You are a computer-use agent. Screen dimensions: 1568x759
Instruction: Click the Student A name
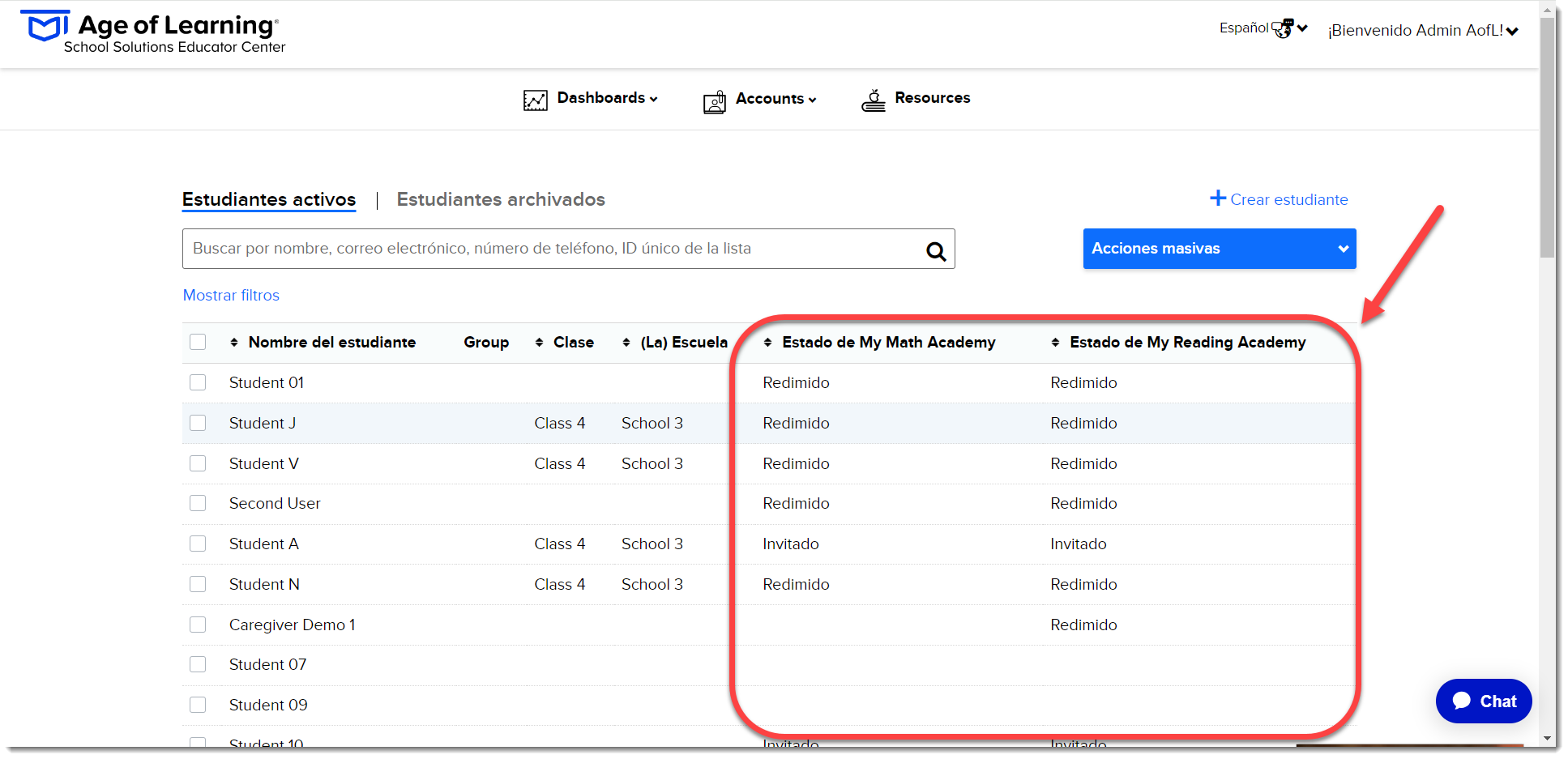coord(264,544)
